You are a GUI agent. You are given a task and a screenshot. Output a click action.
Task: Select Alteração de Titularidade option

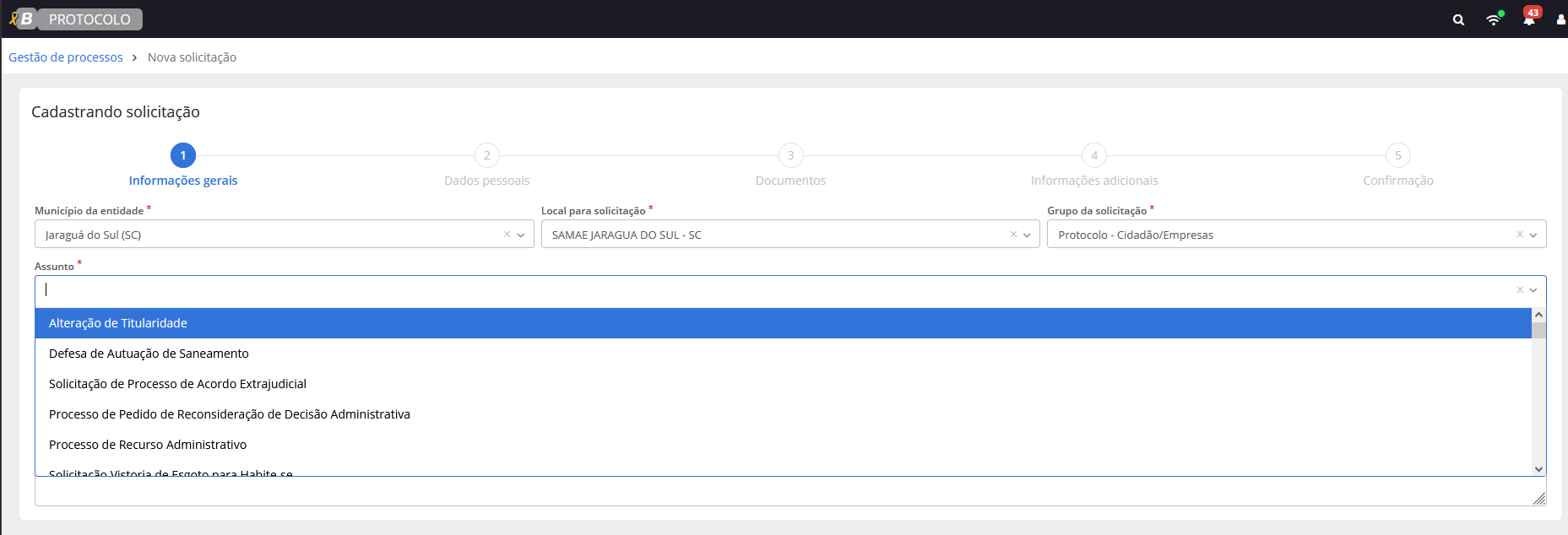click(118, 323)
